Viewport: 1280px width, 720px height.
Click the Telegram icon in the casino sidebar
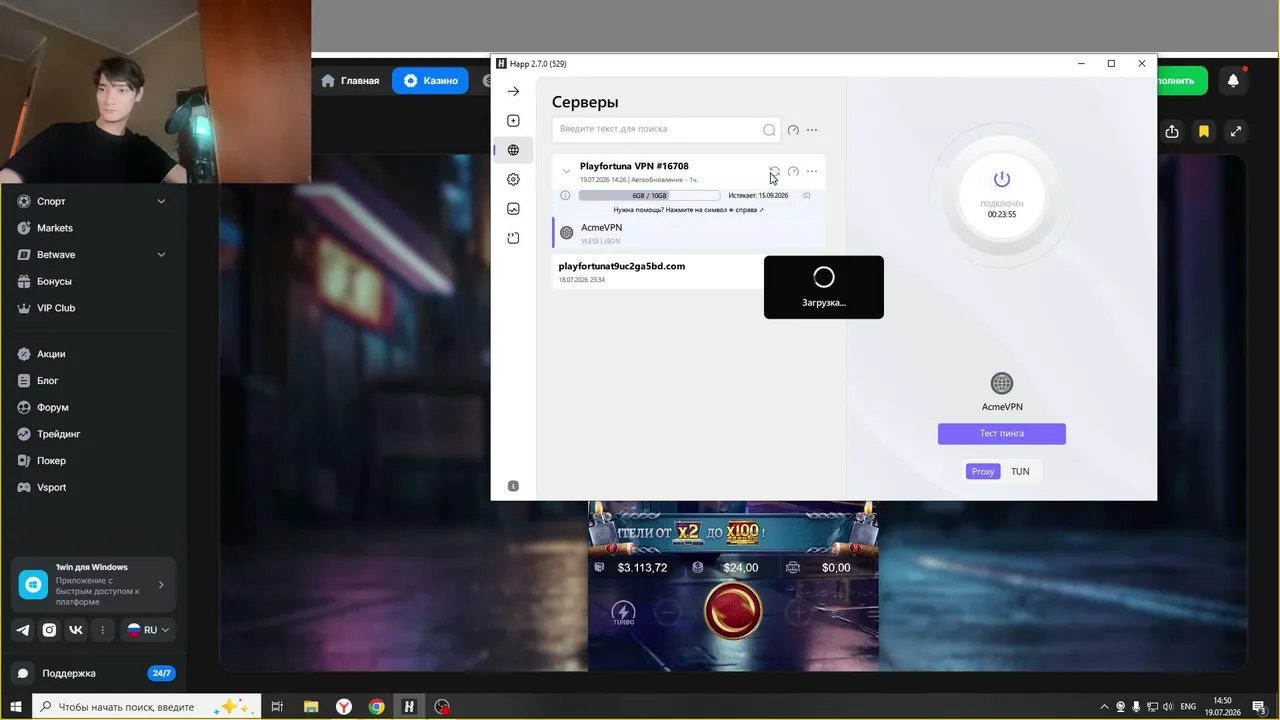(23, 630)
